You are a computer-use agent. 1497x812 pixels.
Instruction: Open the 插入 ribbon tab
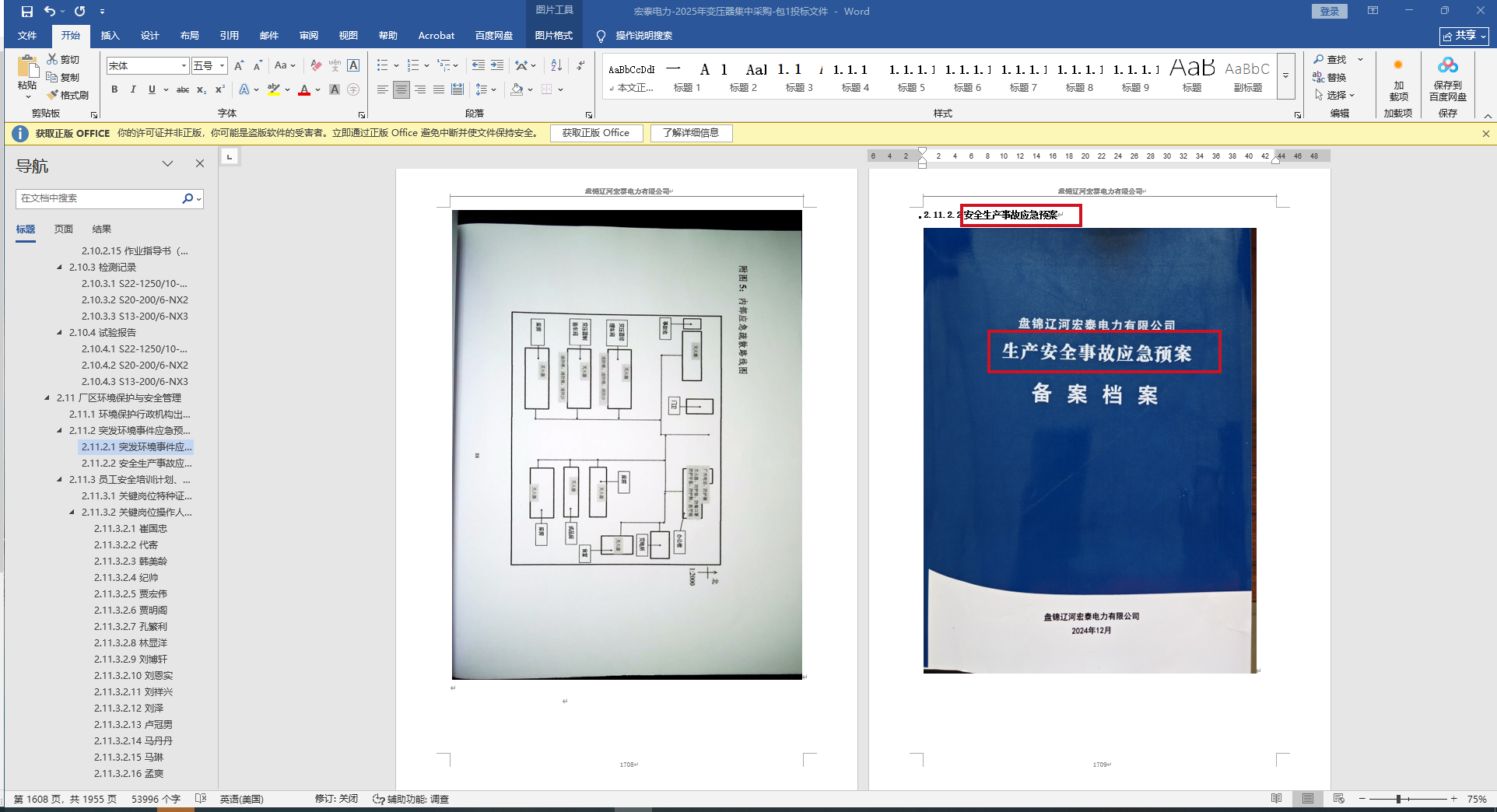pyautogui.click(x=110, y=36)
